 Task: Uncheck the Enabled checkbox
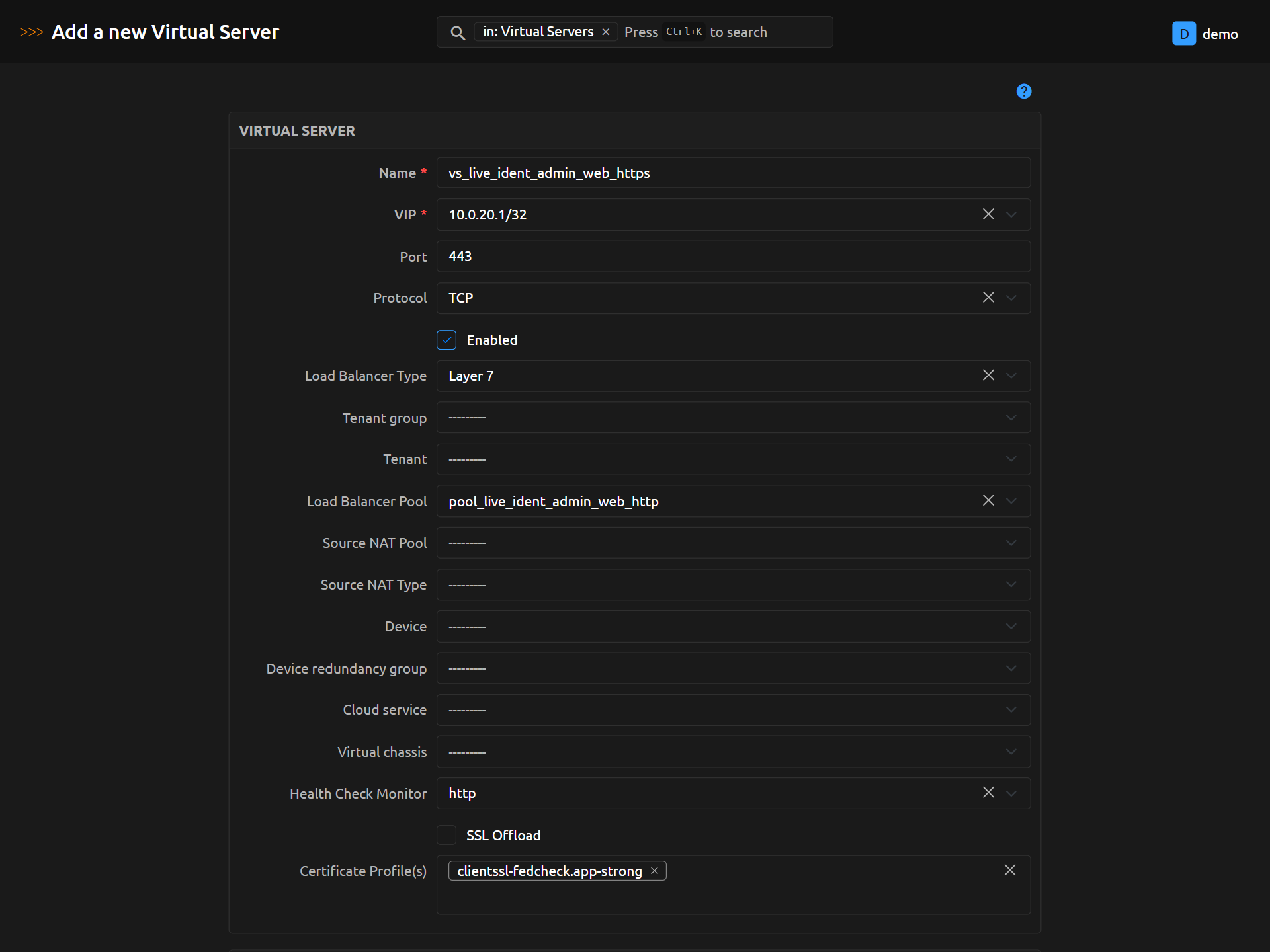click(446, 340)
